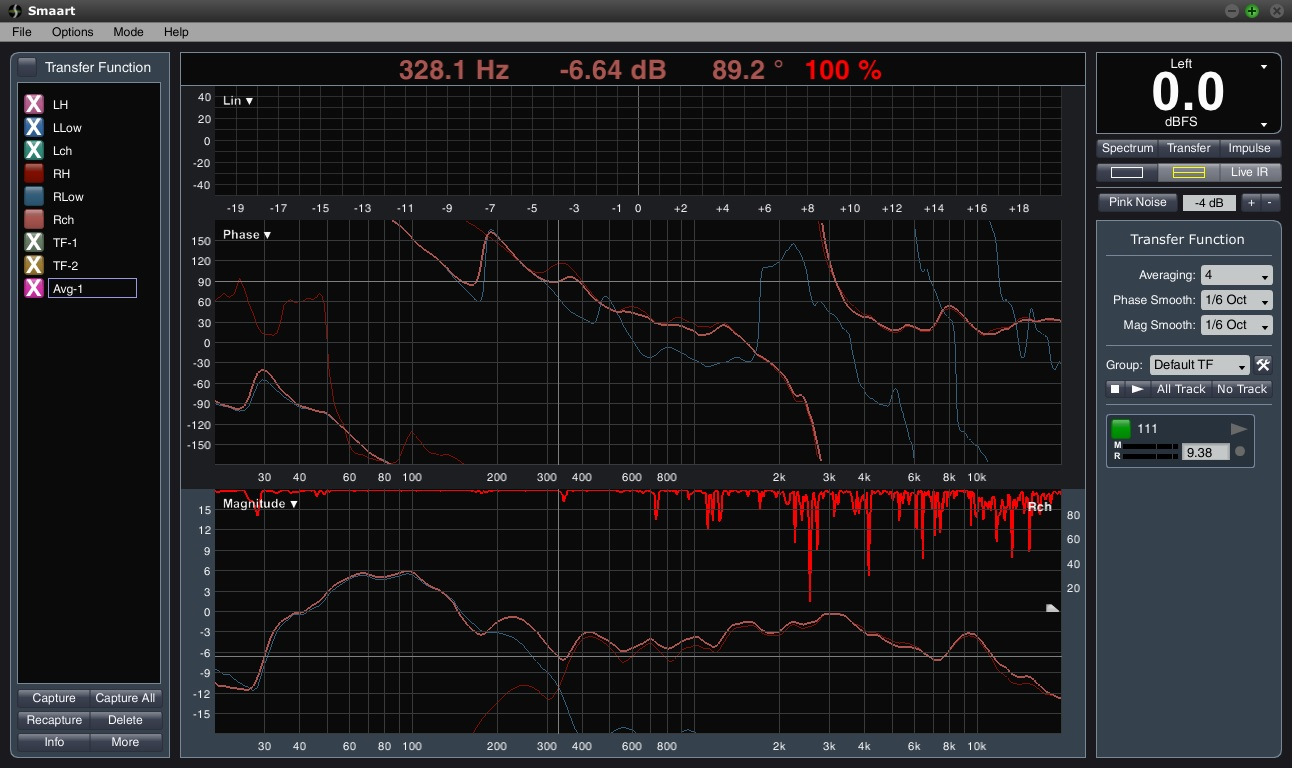The width and height of the screenshot is (1295, 776).
Task: Open the Averaging dropdown
Action: click(x=1236, y=275)
